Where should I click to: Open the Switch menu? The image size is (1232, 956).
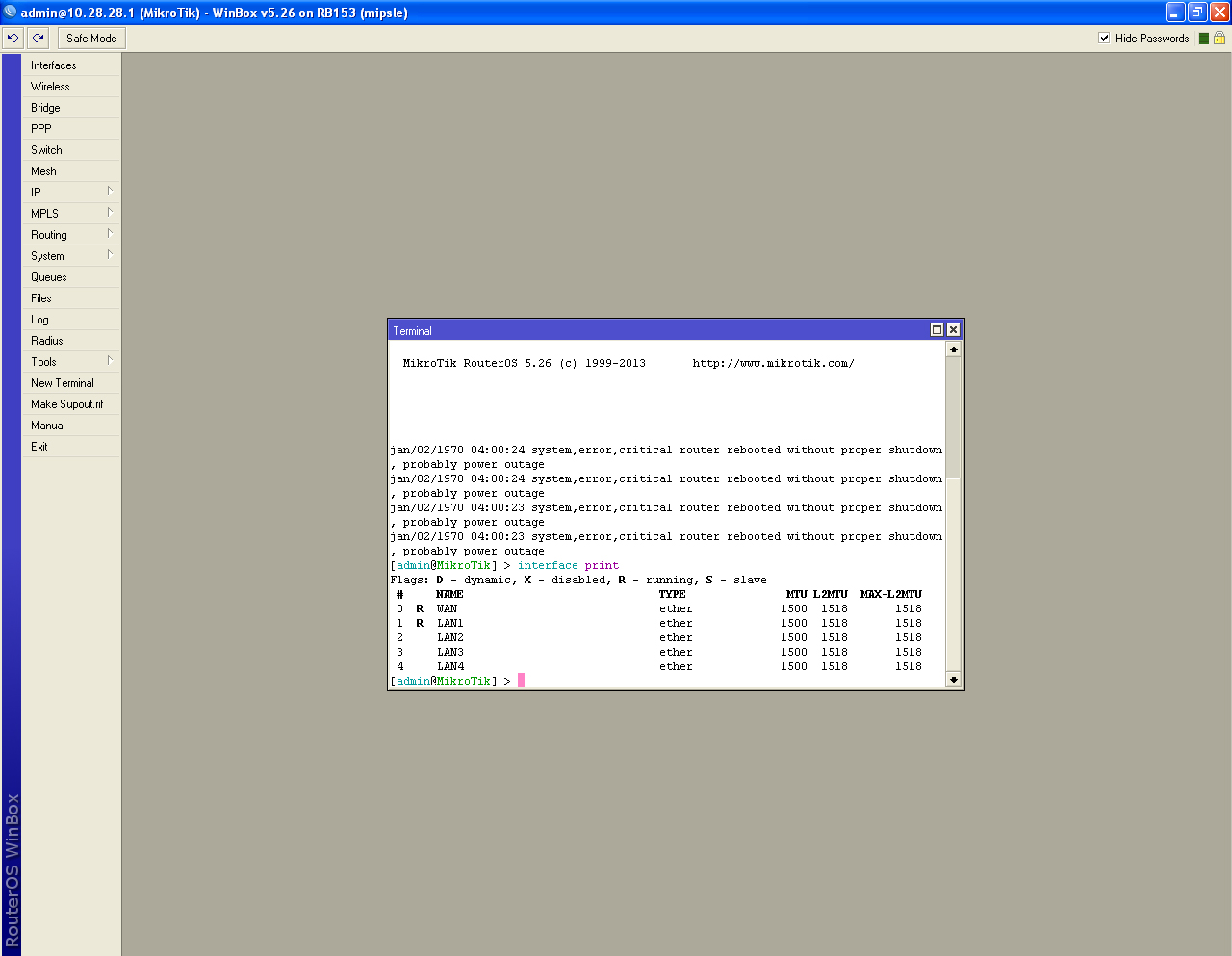click(71, 150)
